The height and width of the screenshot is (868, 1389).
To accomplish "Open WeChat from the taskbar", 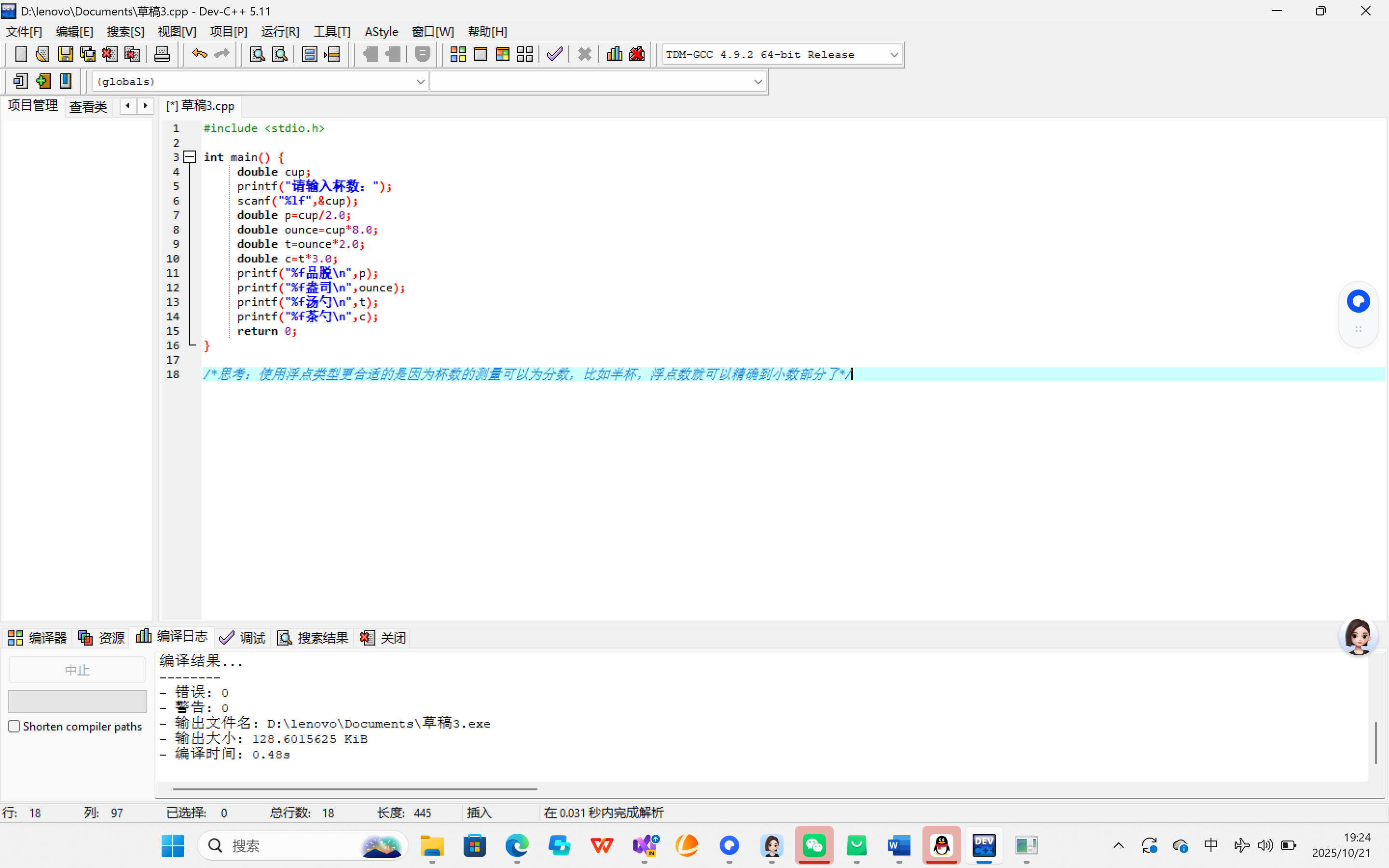I will [814, 845].
